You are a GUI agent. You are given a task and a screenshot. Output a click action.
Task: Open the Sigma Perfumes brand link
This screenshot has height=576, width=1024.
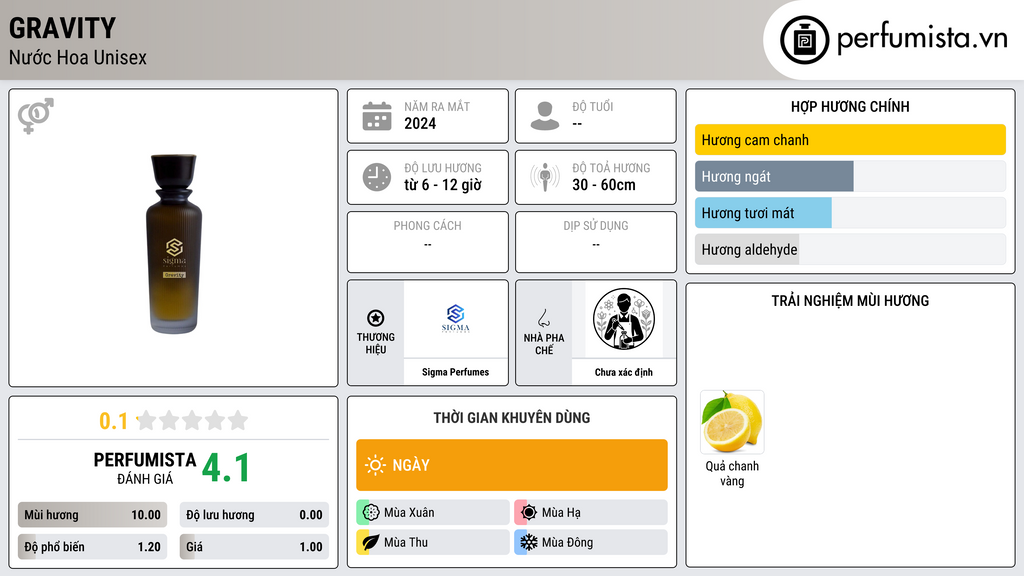(x=455, y=372)
